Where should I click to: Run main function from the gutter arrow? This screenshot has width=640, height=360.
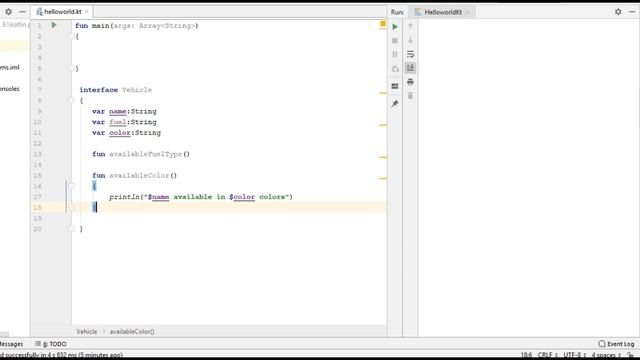tap(53, 25)
